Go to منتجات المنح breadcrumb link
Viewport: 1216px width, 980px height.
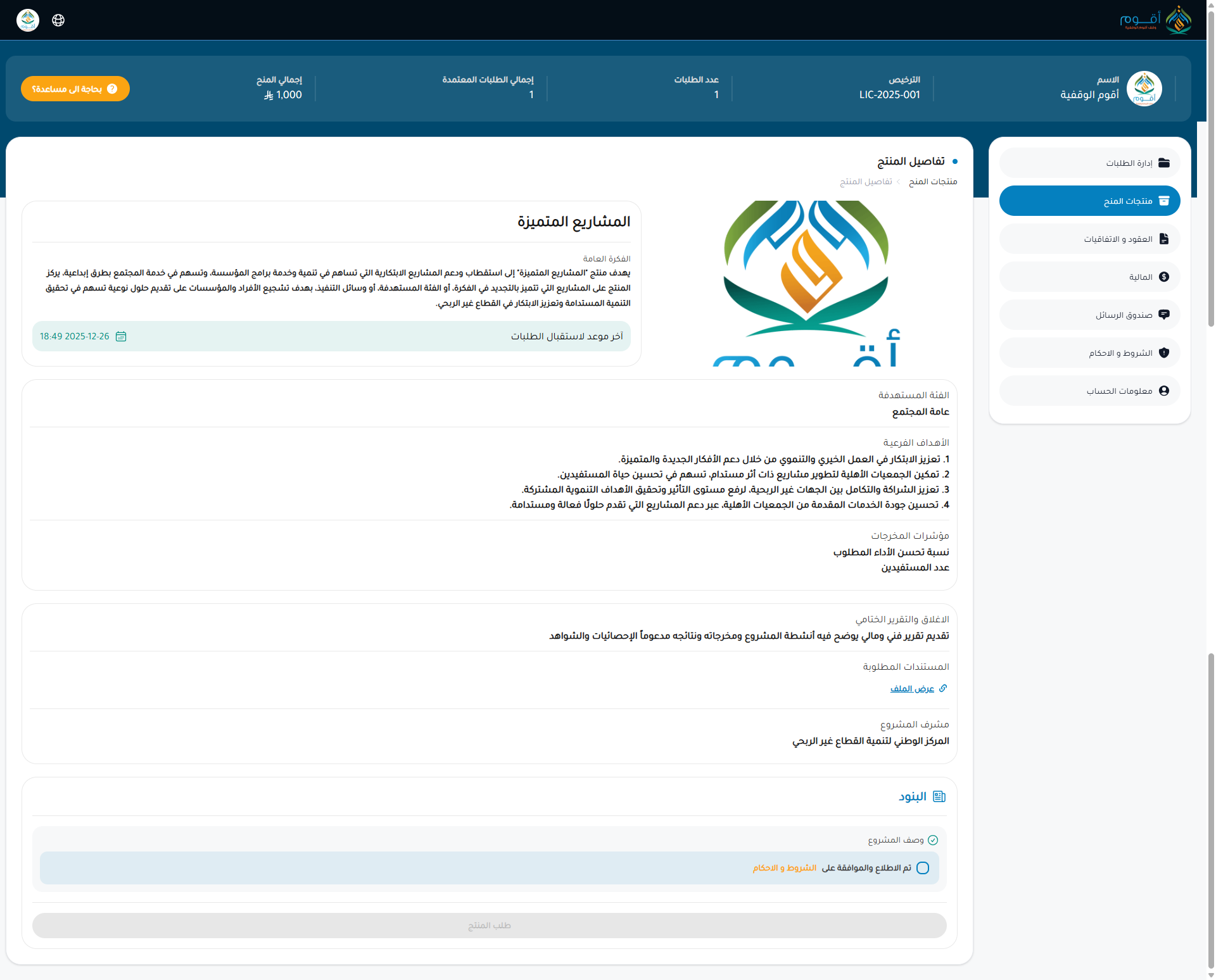933,182
